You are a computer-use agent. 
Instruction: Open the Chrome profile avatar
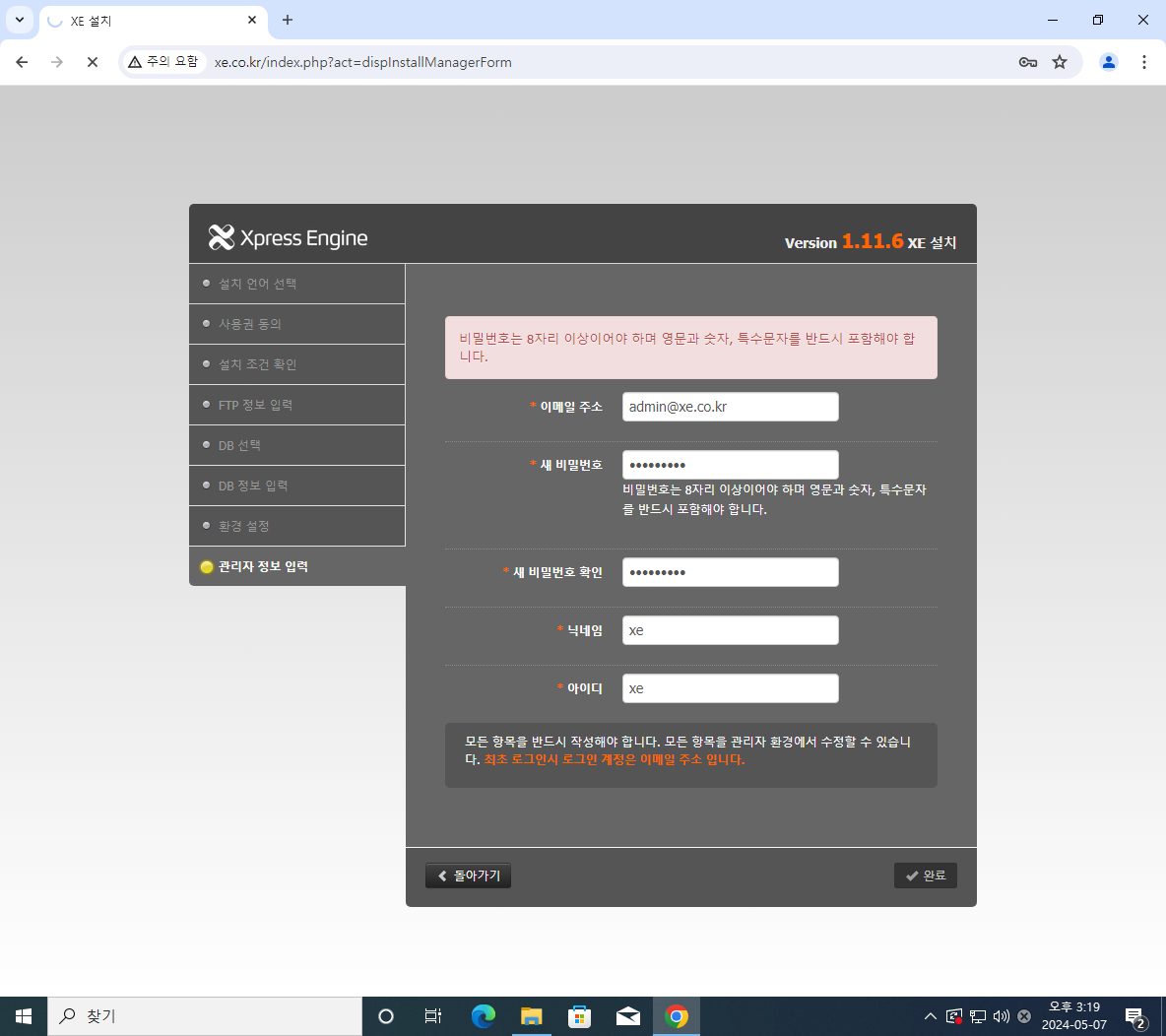pyautogui.click(x=1108, y=62)
